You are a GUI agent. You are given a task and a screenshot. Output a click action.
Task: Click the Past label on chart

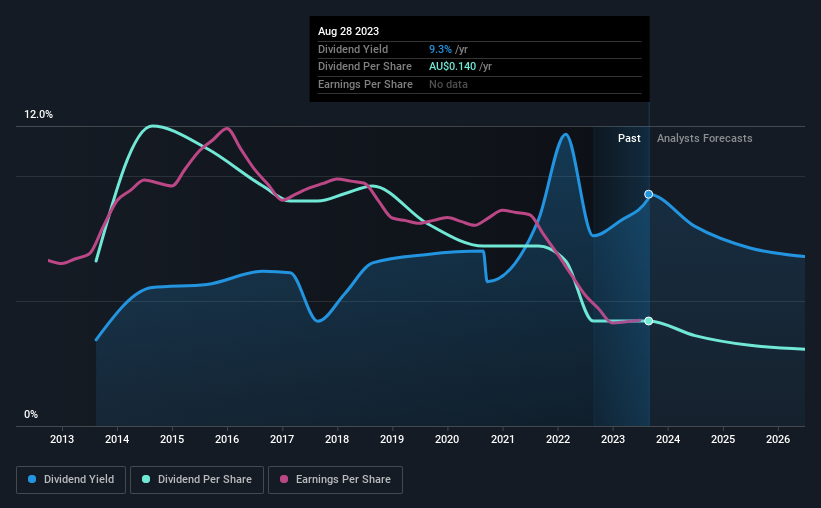pos(629,138)
